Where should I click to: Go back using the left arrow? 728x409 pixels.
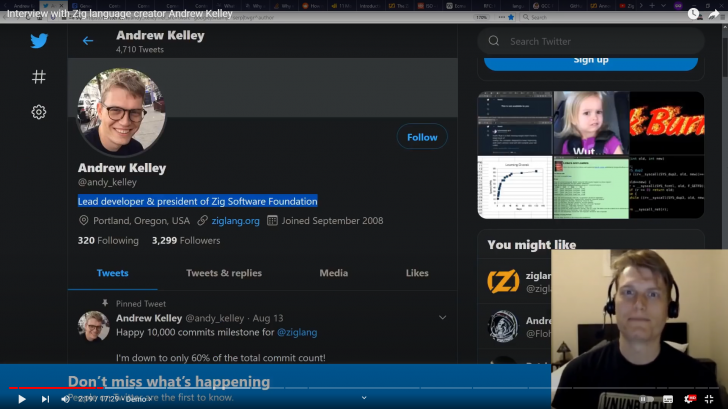(88, 41)
